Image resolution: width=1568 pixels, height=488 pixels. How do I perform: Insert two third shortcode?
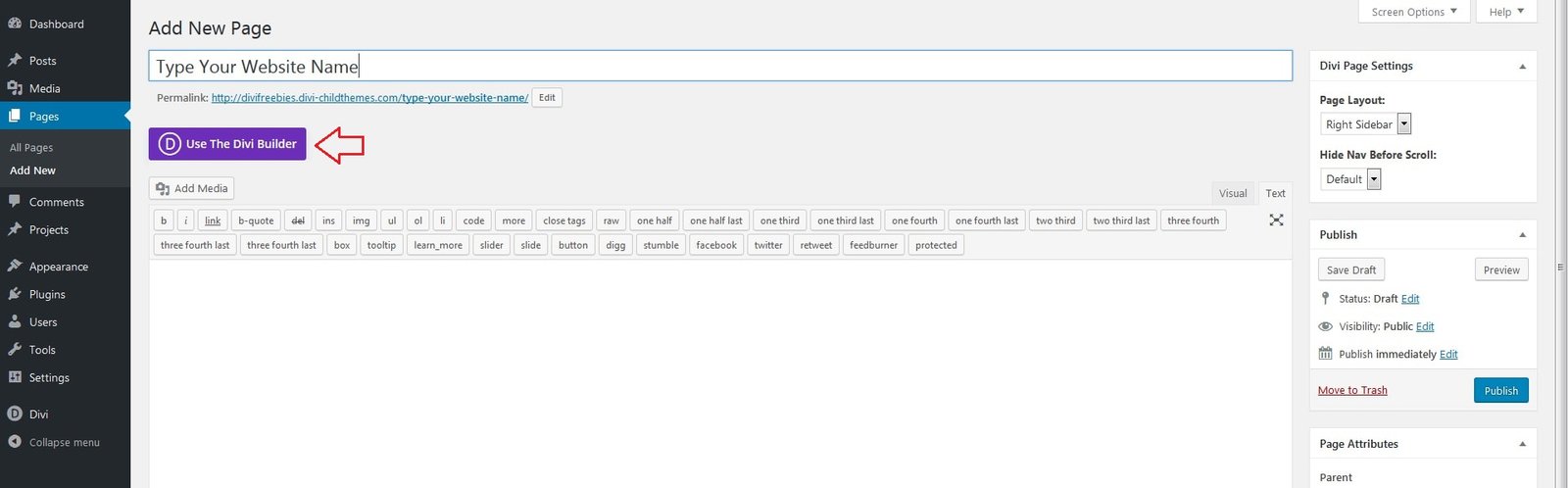1055,220
